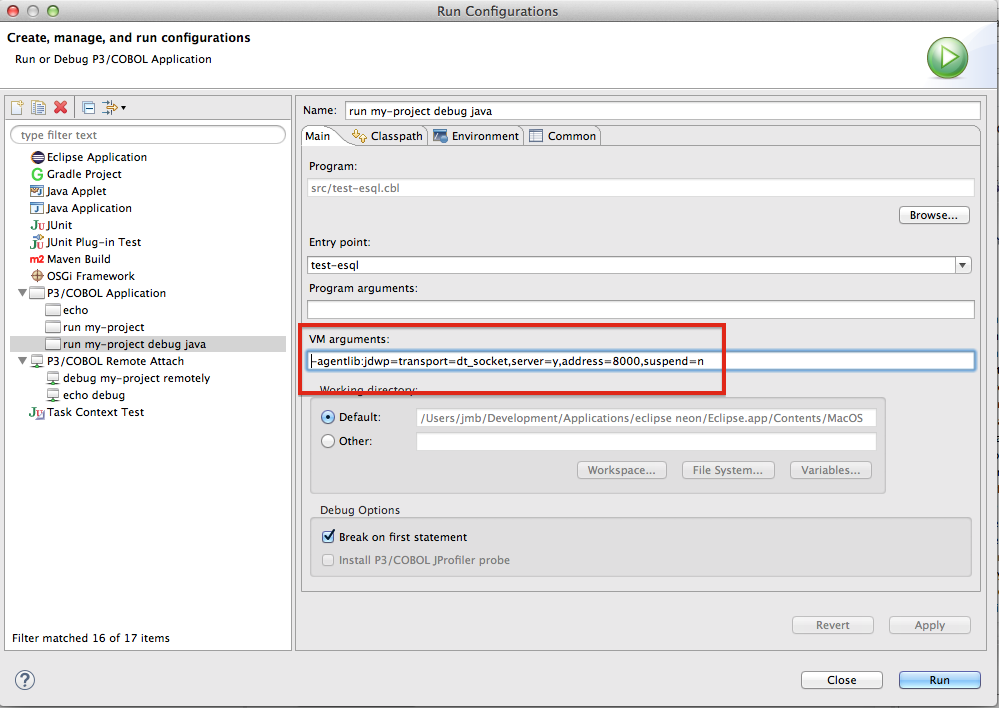
Task: Click the Apply button
Action: pos(930,625)
